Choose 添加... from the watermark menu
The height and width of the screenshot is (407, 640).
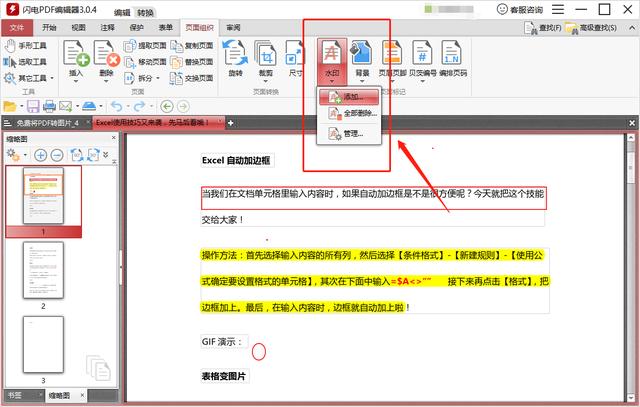tap(351, 97)
